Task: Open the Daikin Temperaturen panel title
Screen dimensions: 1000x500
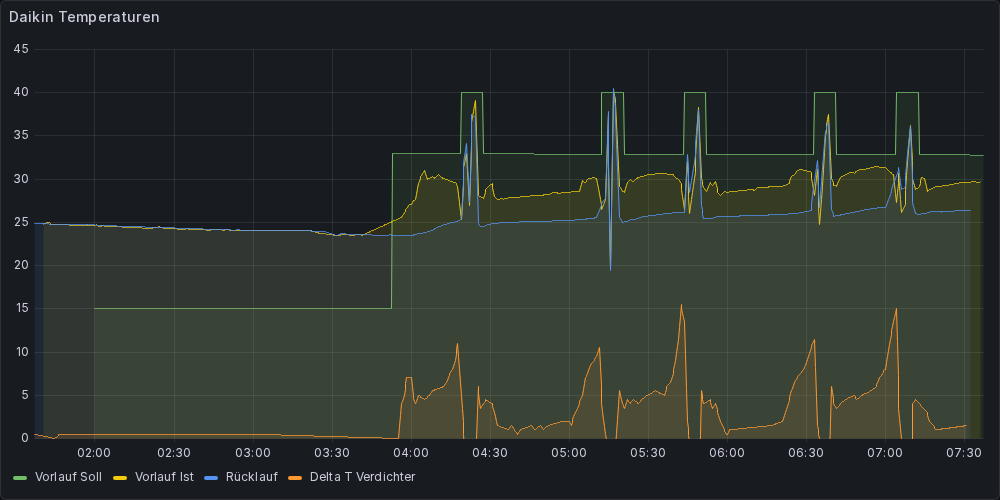Action: pos(84,17)
